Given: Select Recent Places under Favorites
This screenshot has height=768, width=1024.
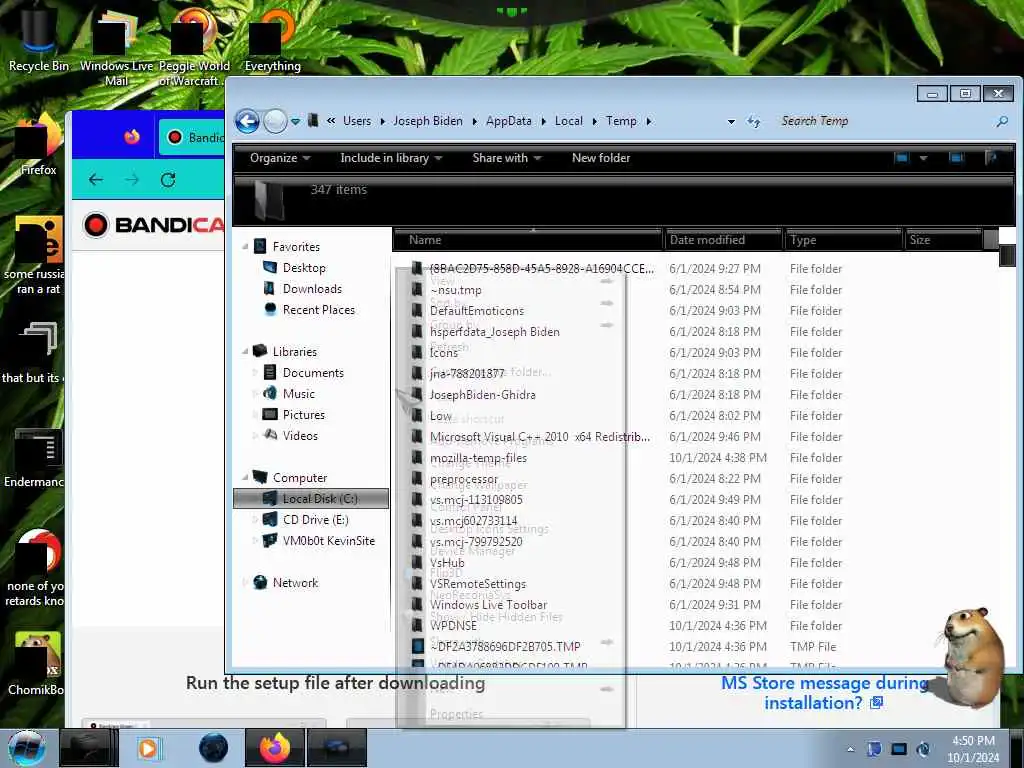Looking at the screenshot, I should tap(319, 310).
